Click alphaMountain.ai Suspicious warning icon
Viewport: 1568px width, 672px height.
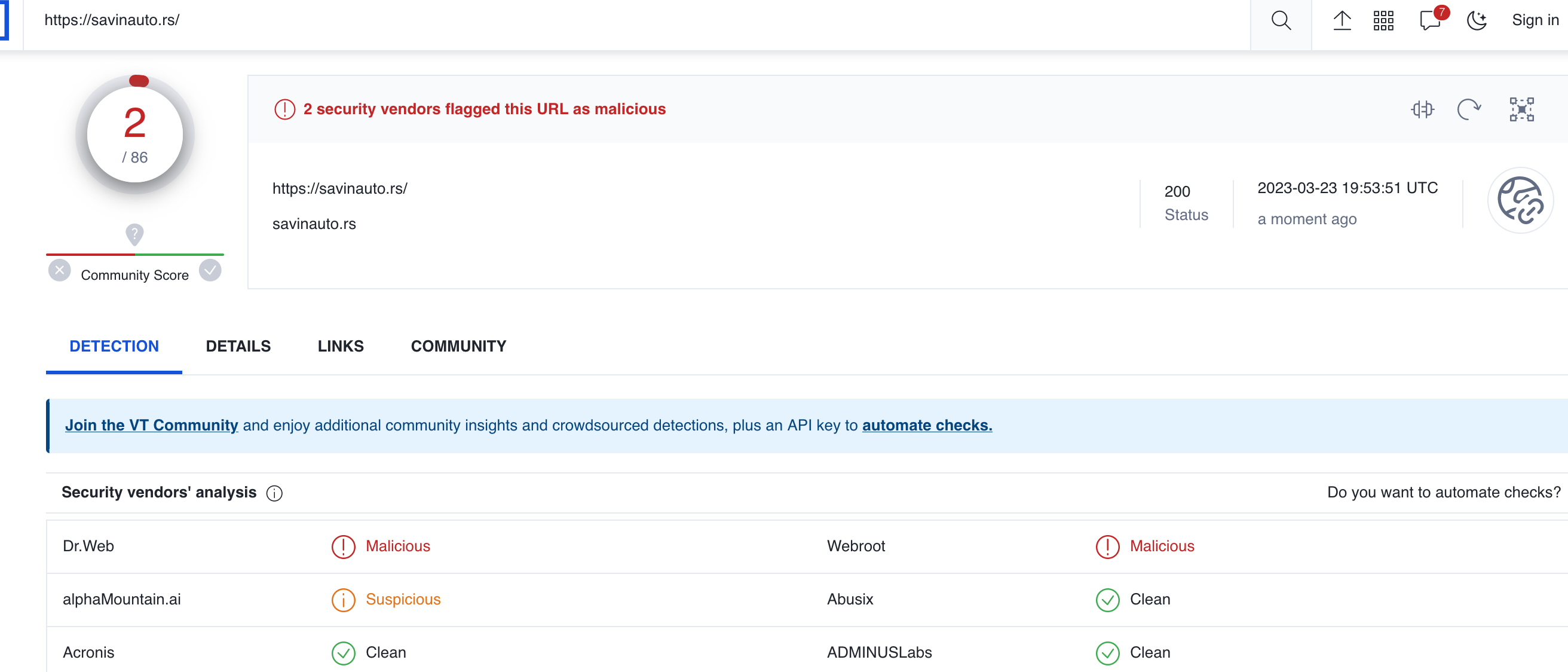(344, 600)
